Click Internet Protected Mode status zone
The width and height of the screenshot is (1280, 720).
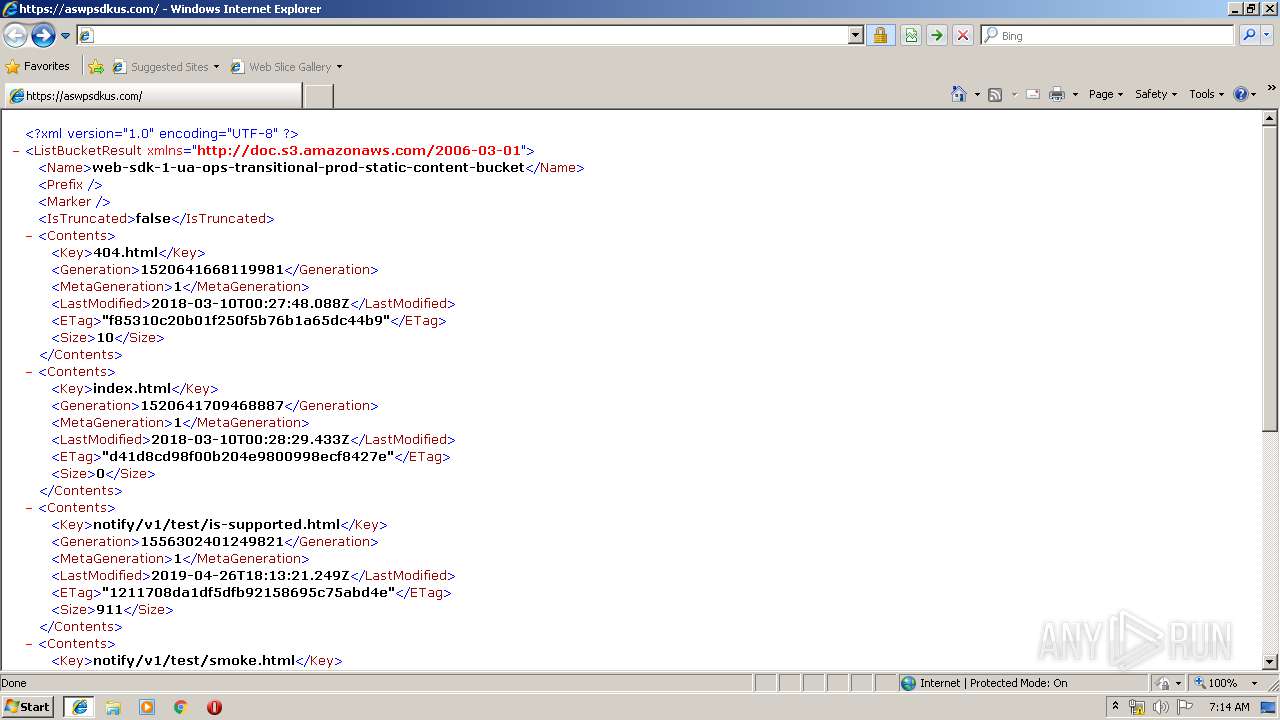click(x=1023, y=683)
